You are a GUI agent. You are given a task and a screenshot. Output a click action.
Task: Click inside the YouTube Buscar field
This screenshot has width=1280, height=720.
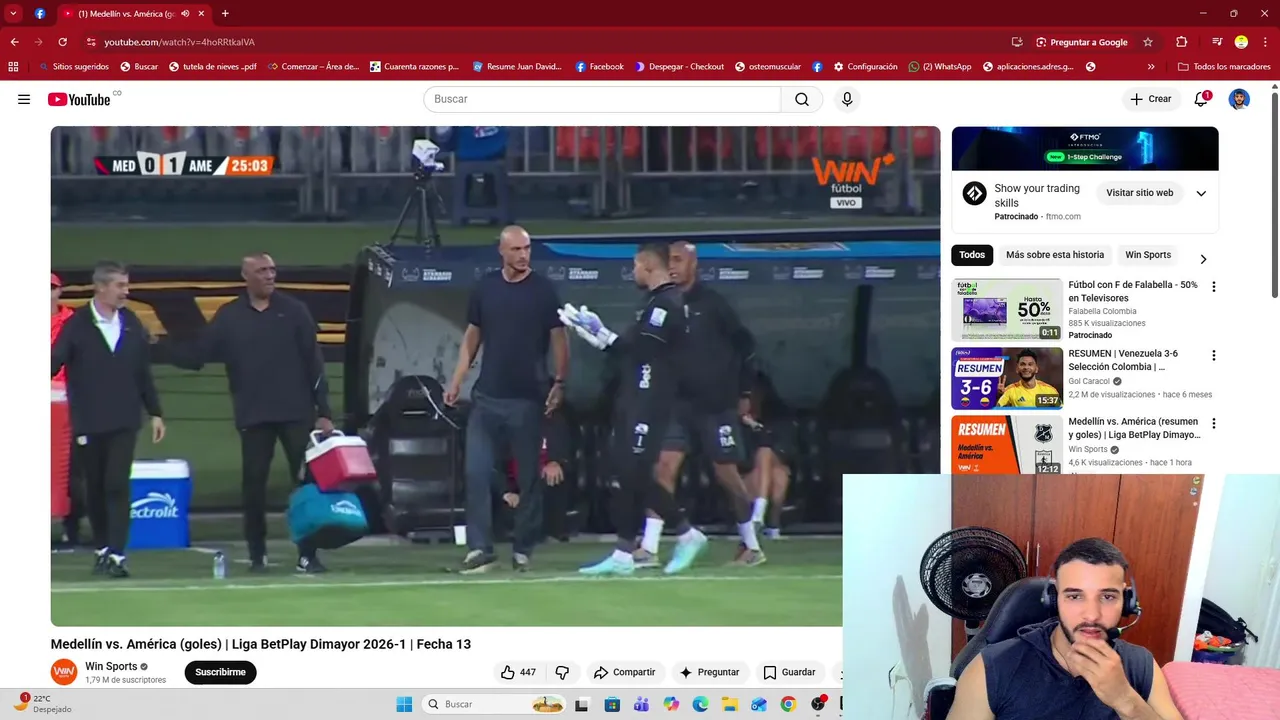point(602,99)
